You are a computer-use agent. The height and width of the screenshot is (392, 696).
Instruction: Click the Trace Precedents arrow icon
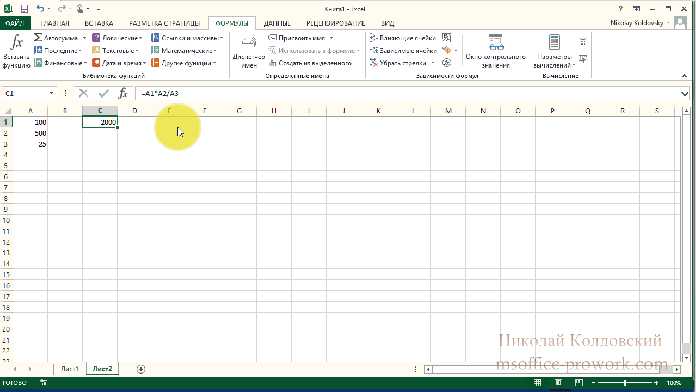click(373, 38)
